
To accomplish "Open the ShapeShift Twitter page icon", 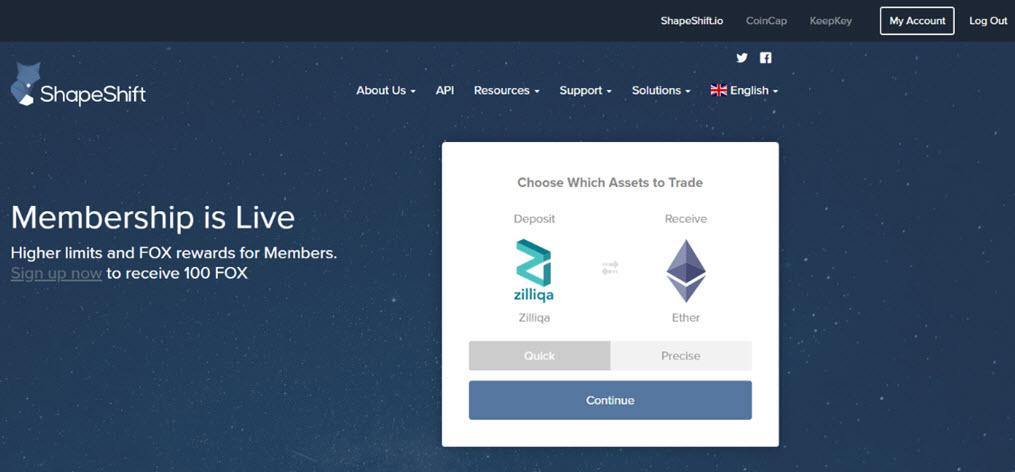I will point(742,58).
